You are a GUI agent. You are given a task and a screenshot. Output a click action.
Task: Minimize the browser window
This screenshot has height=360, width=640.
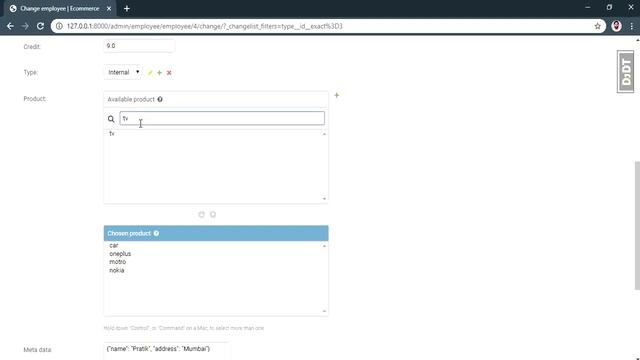[x=588, y=7]
